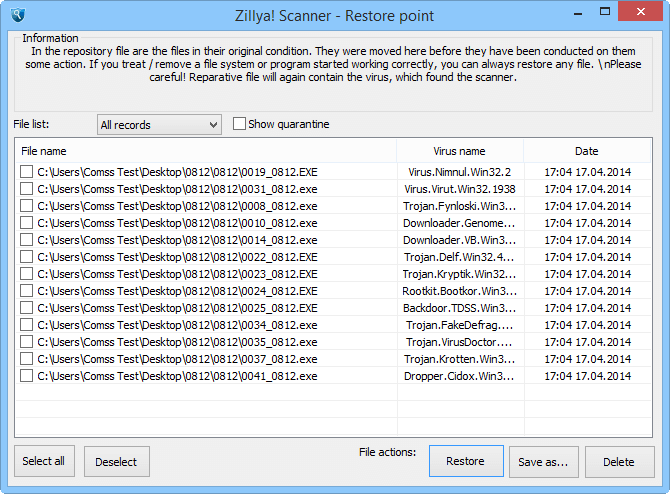The width and height of the screenshot is (670, 494).
Task: Sort by the Virus name column header
Action: [459, 151]
